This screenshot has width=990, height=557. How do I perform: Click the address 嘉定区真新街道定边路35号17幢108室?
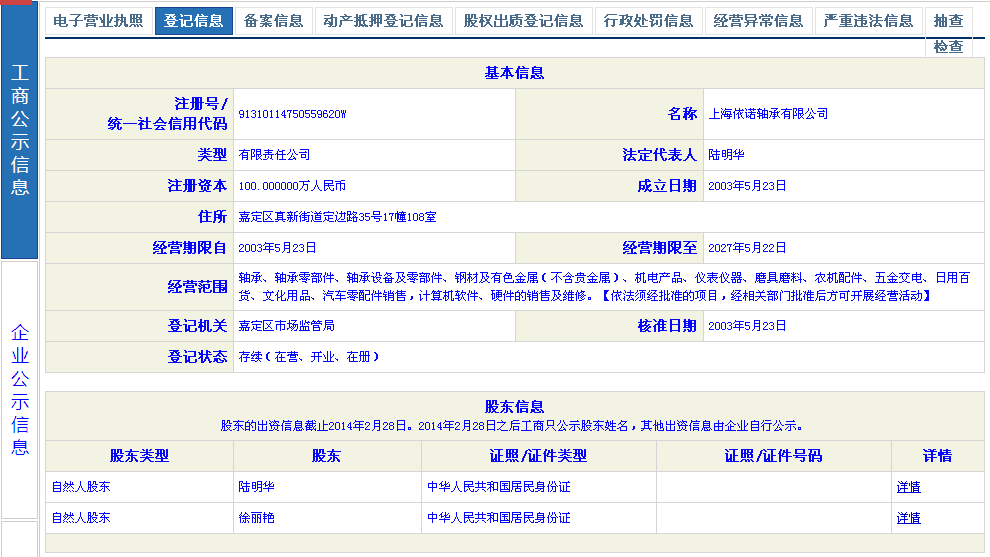pyautogui.click(x=337, y=217)
